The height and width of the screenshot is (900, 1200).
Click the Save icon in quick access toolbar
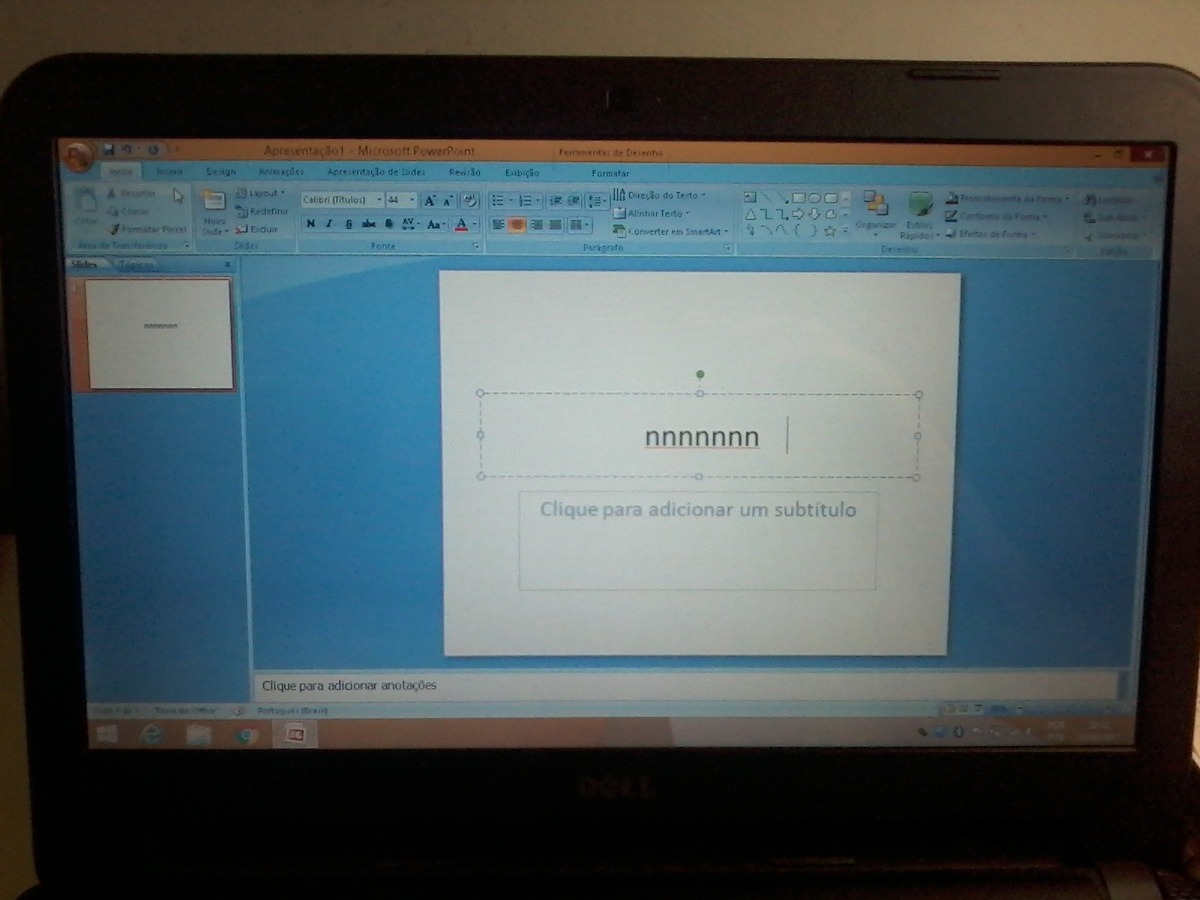pos(108,149)
